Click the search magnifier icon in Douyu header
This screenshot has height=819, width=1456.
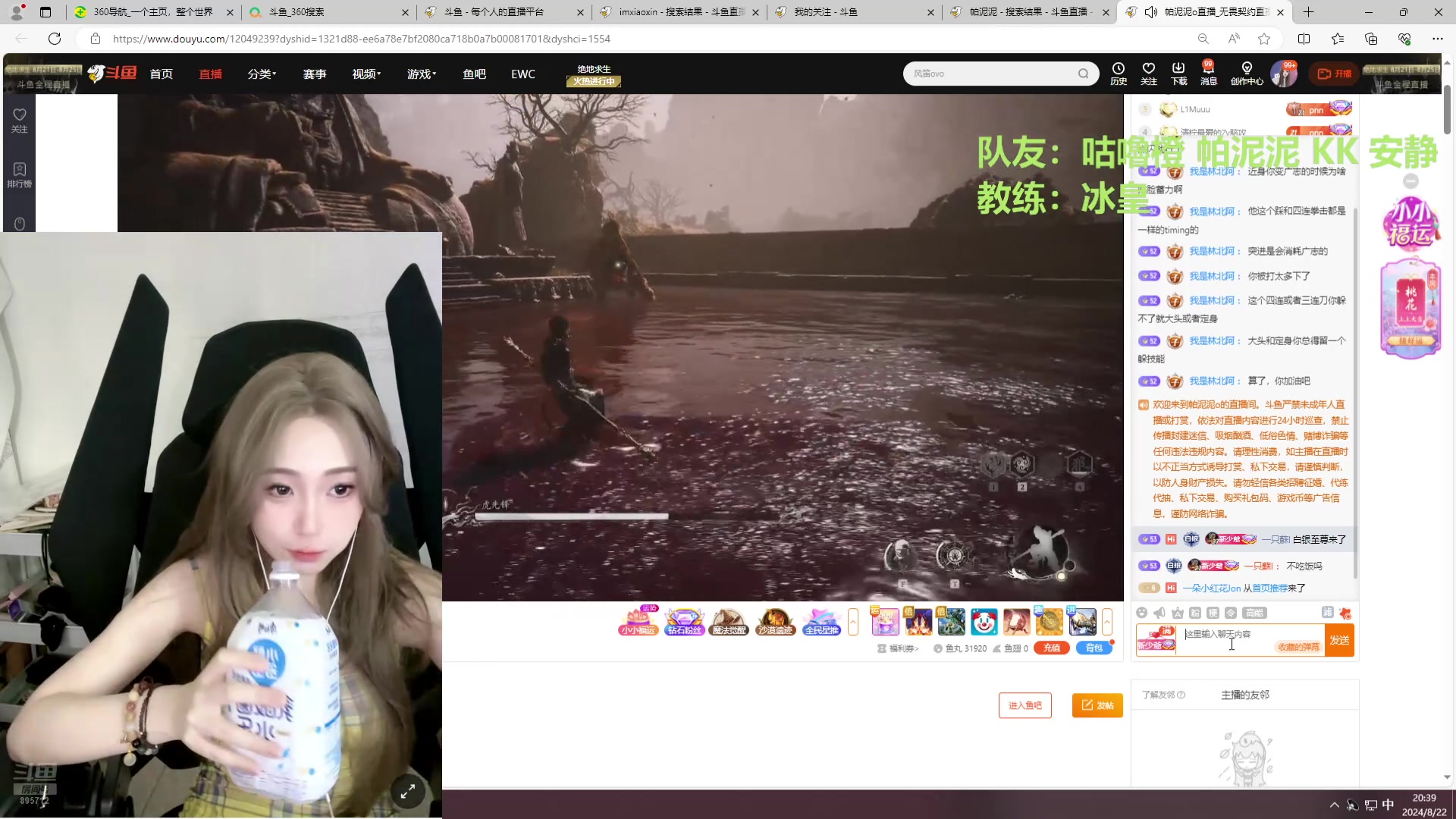[1083, 74]
